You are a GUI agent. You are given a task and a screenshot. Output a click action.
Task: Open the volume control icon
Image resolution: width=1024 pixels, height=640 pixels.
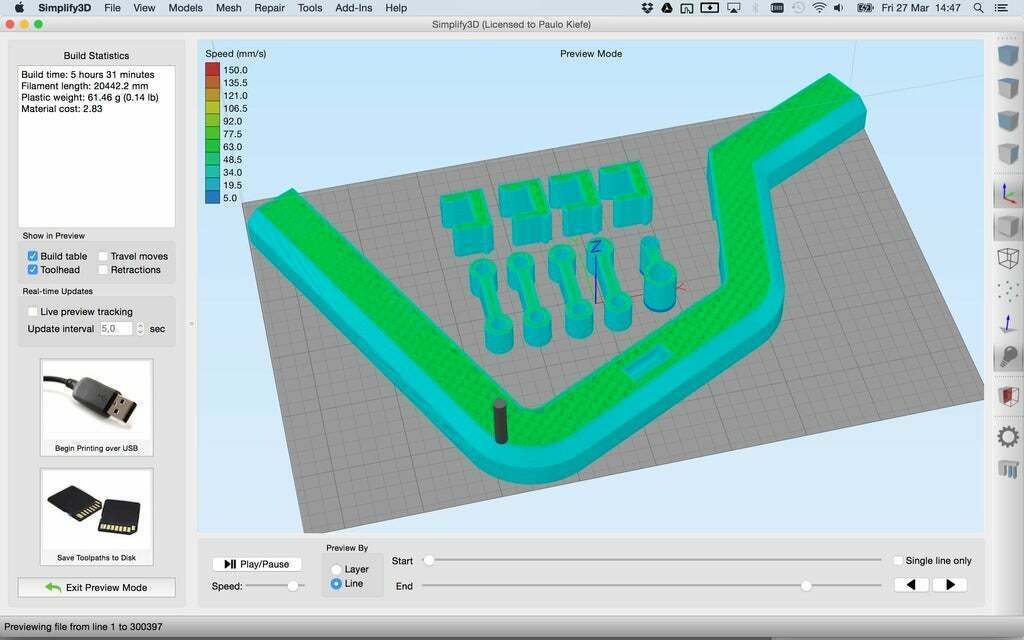pyautogui.click(x=839, y=8)
